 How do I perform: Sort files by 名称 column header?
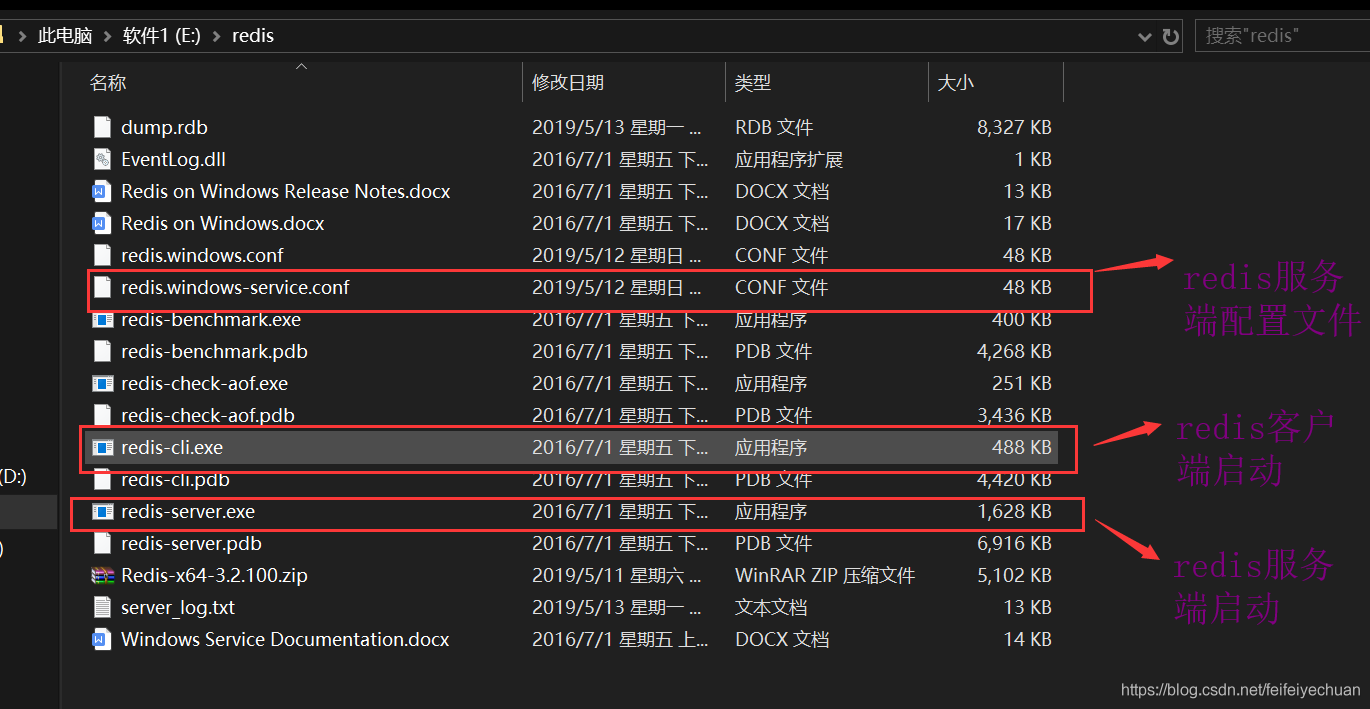click(108, 83)
